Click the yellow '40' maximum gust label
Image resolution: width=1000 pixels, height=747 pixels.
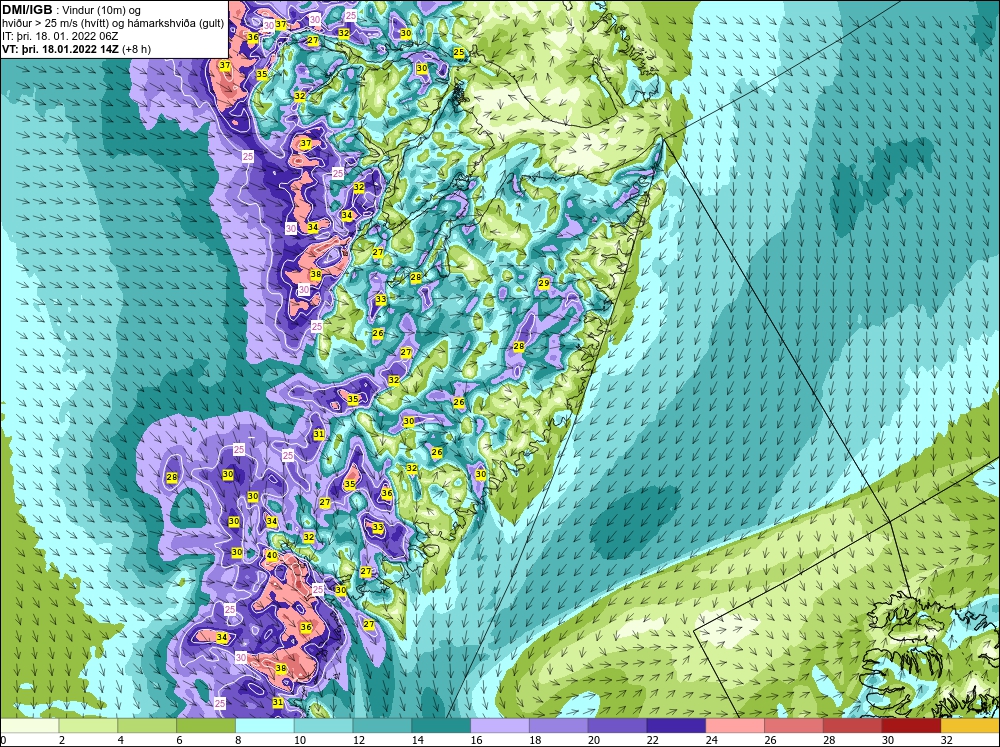point(272,556)
